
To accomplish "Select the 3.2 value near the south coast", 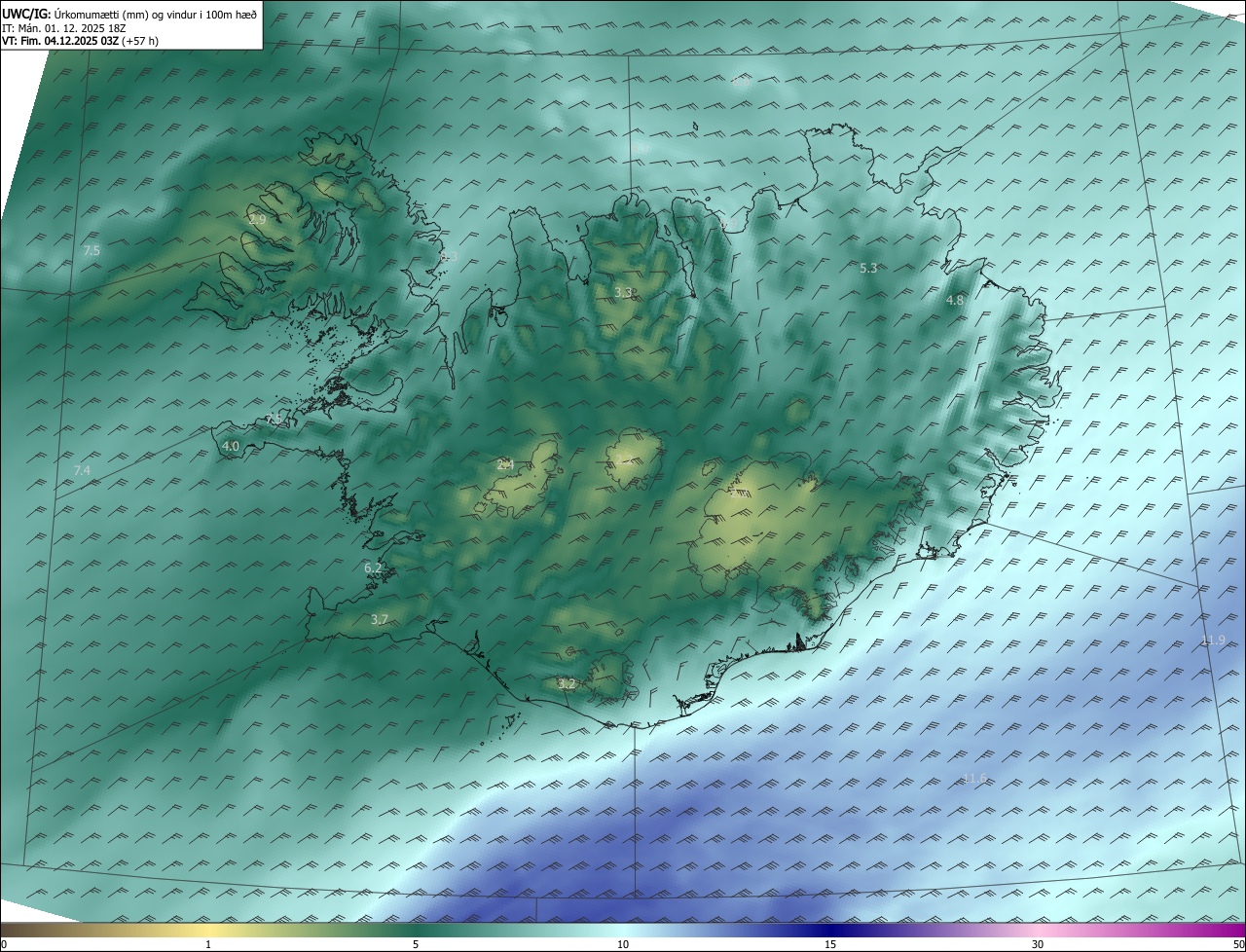I will [x=567, y=684].
